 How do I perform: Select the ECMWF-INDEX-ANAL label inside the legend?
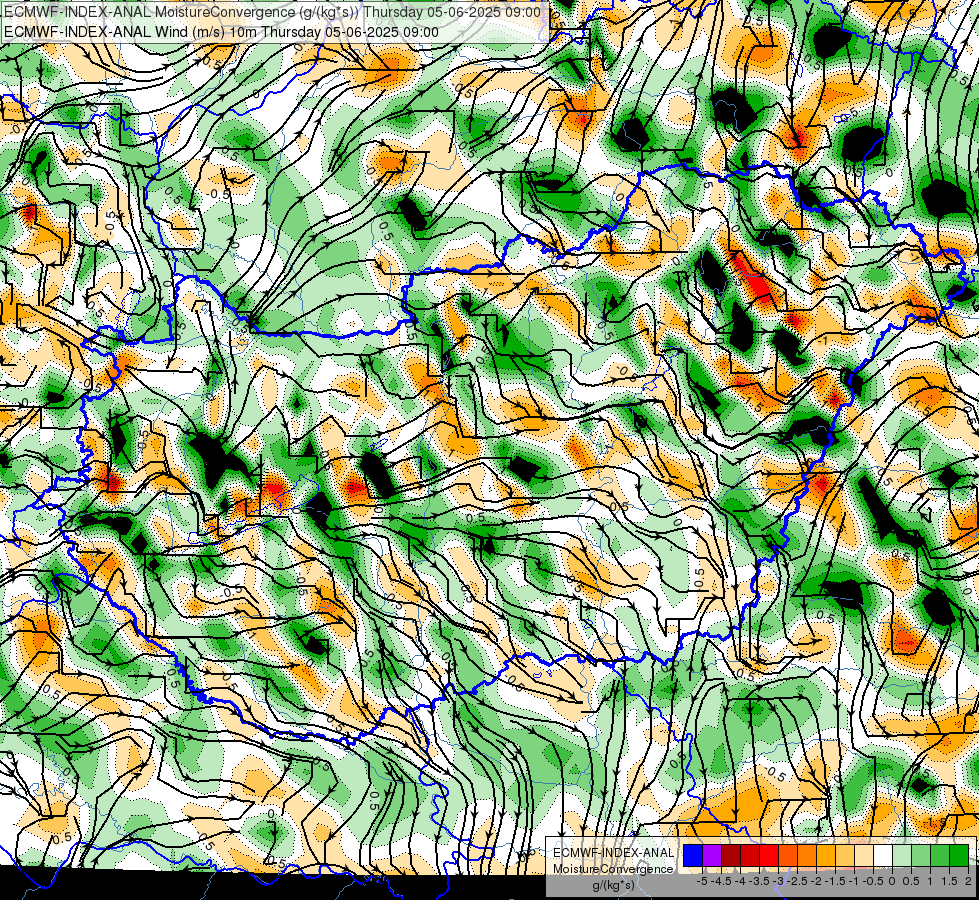tap(613, 853)
